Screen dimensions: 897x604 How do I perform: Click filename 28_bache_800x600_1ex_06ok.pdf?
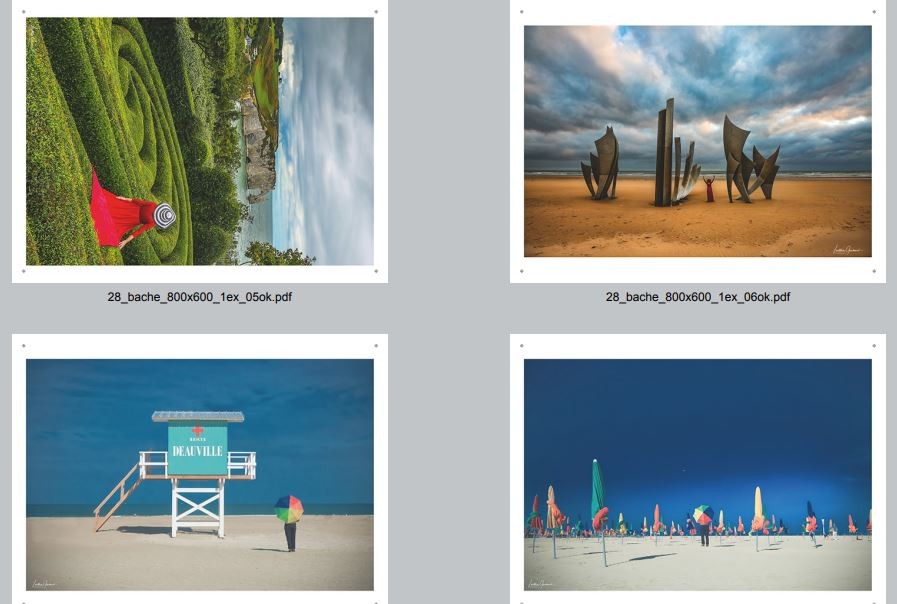(697, 297)
